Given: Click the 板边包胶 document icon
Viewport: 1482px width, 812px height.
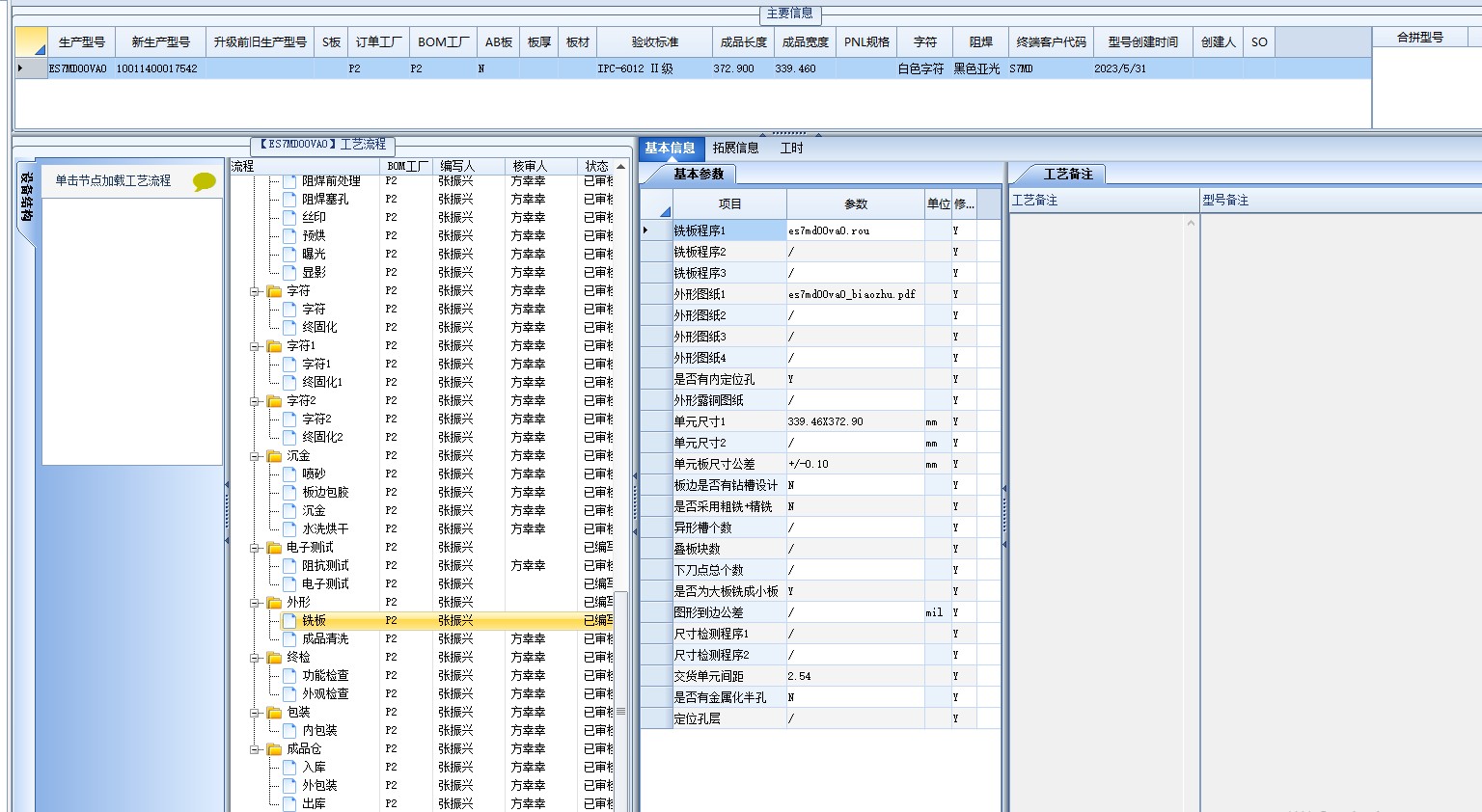Looking at the screenshot, I should coord(289,493).
